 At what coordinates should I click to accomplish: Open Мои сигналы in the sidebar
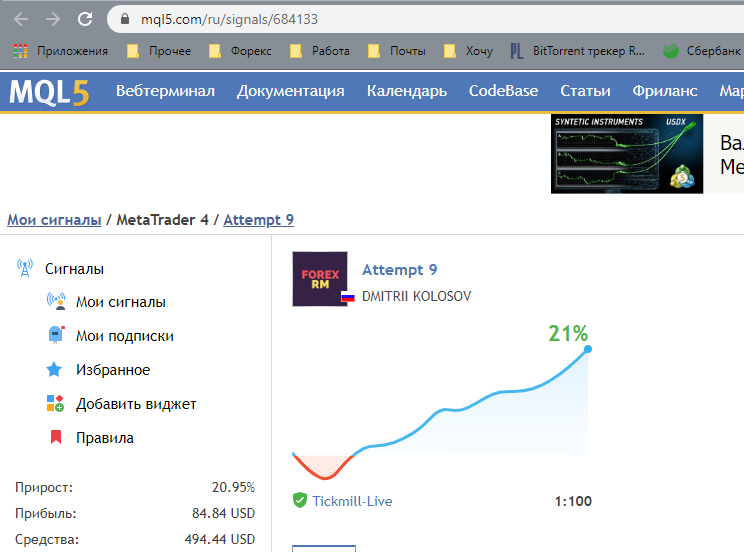pyautogui.click(x=121, y=302)
